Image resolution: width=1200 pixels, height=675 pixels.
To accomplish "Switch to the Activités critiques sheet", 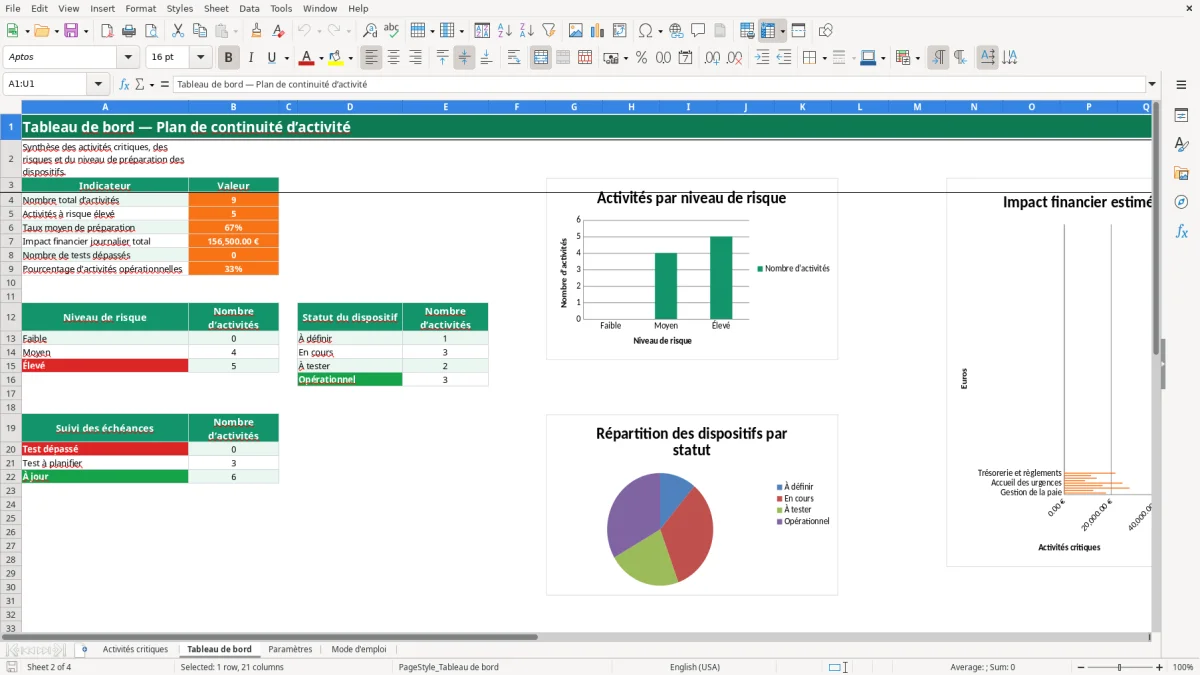I will tap(135, 649).
